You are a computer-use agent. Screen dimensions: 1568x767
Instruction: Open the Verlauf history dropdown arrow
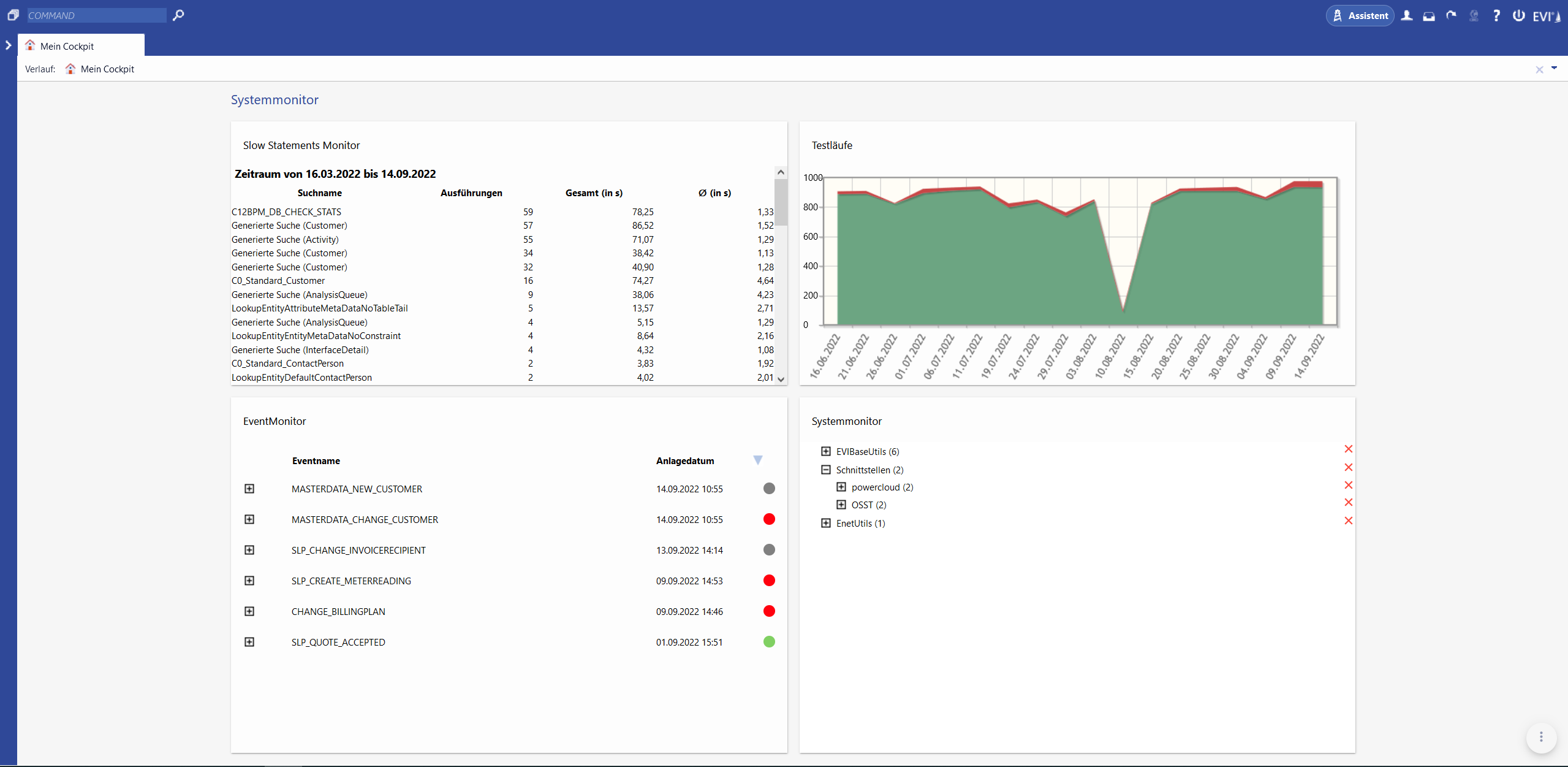pyautogui.click(x=1555, y=68)
